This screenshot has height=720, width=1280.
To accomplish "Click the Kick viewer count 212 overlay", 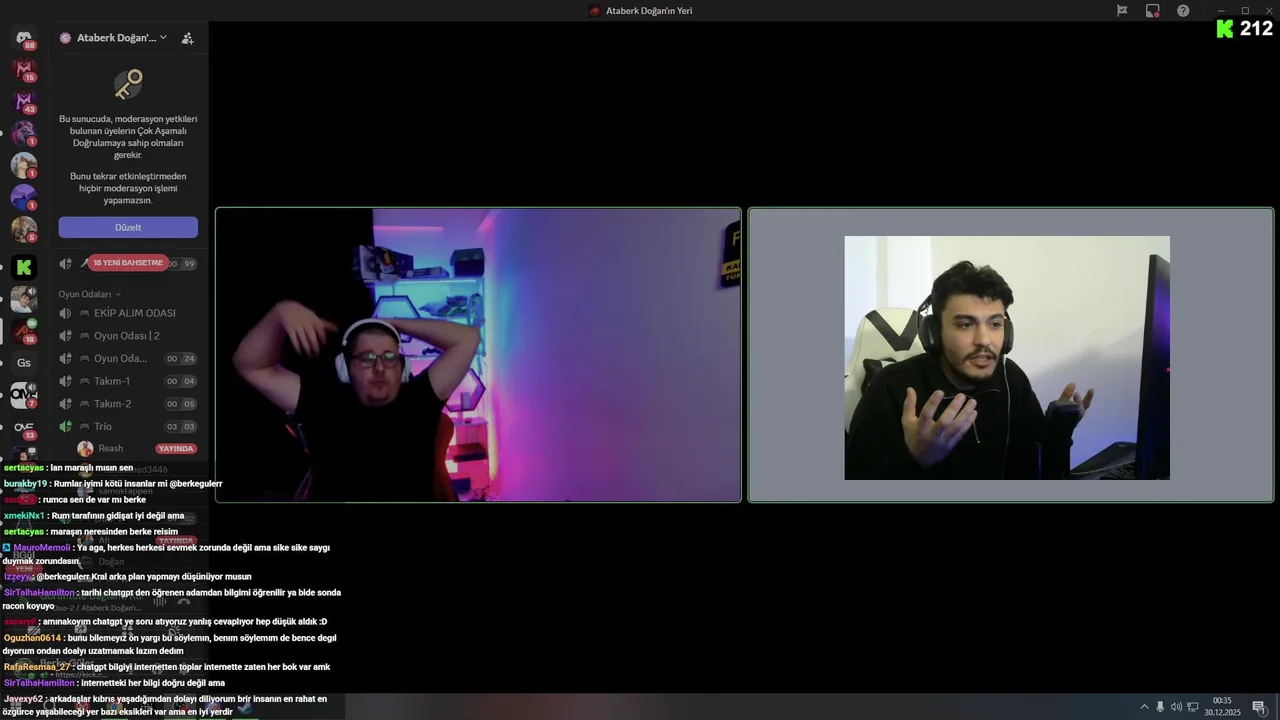I will coord(1244,29).
